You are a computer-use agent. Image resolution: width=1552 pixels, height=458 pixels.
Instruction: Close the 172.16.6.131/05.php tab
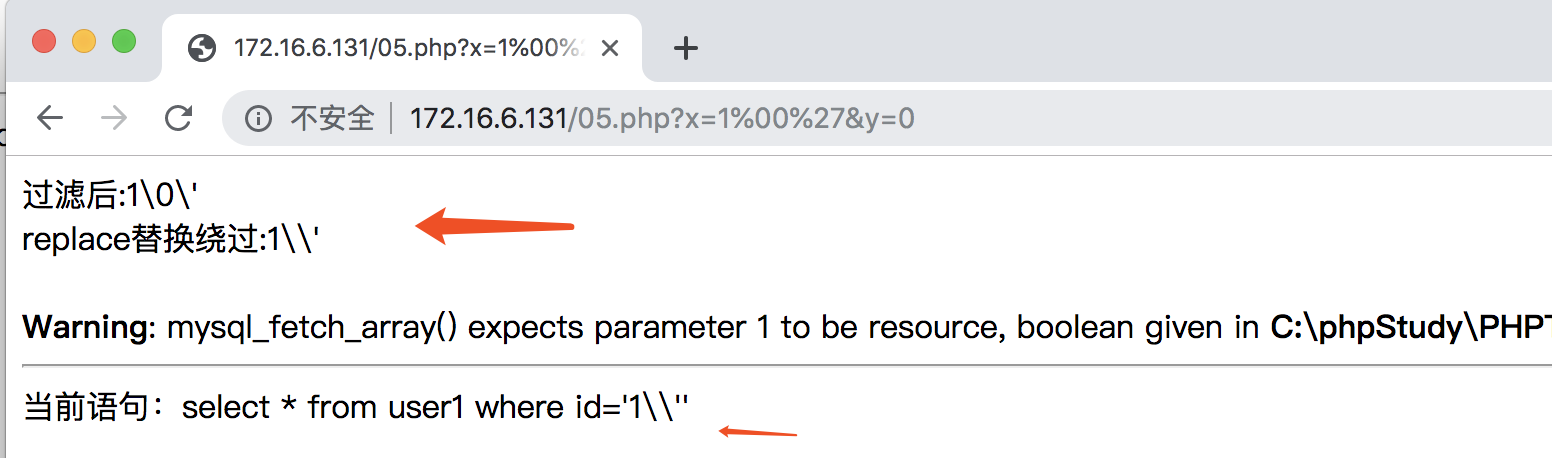[610, 48]
